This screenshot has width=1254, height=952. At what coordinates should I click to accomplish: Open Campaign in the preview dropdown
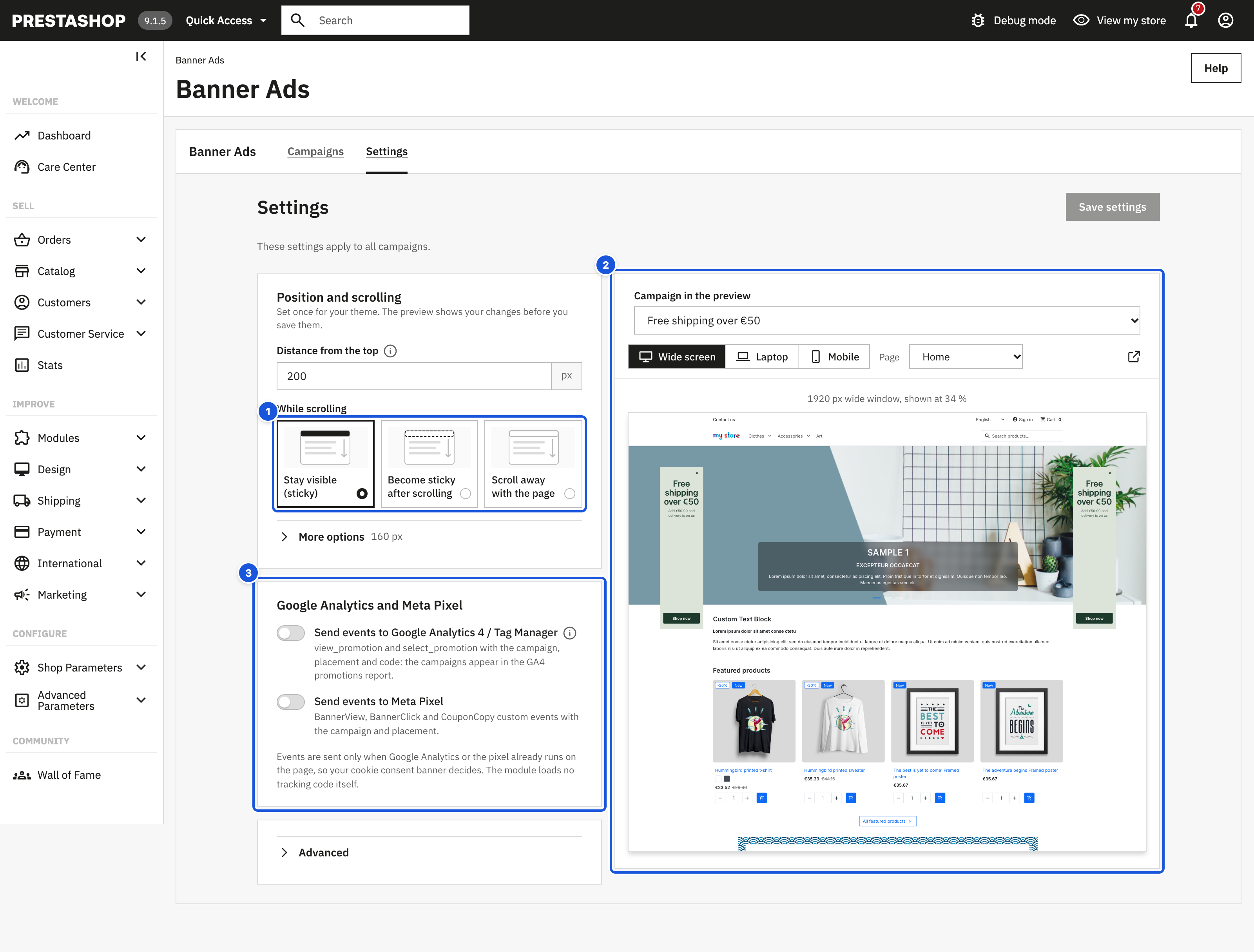887,321
